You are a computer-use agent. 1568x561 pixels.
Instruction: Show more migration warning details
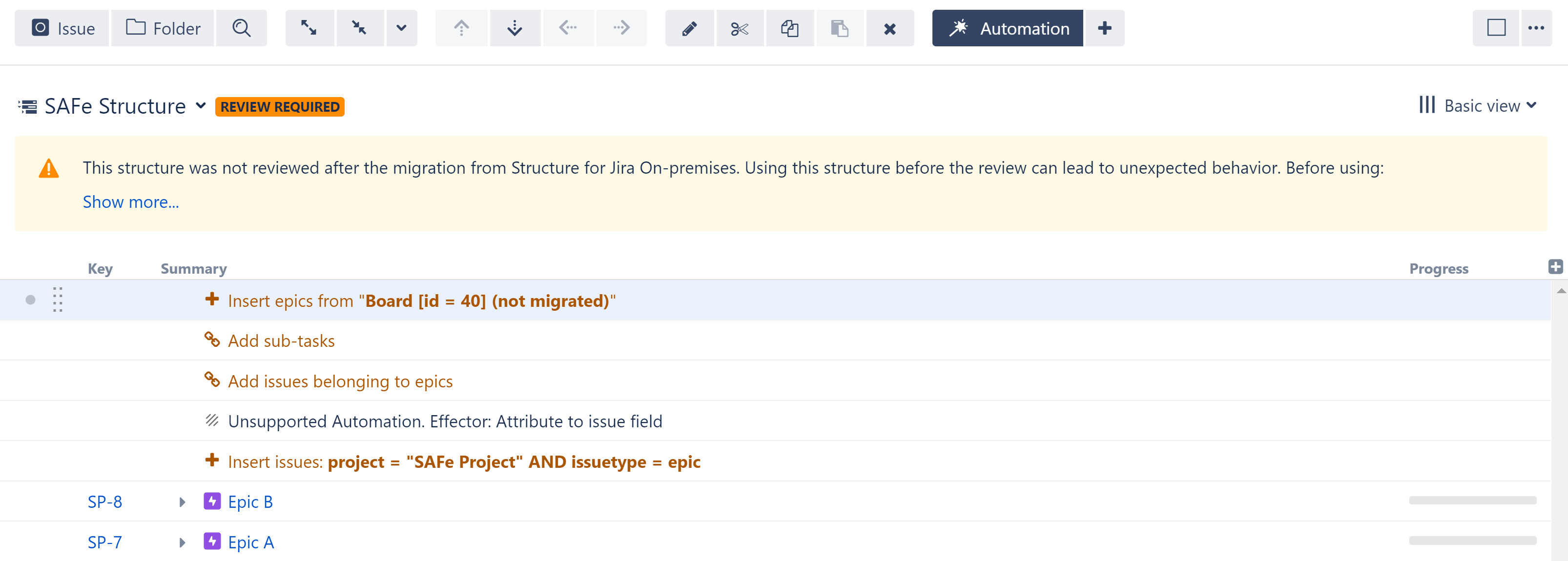click(x=131, y=201)
